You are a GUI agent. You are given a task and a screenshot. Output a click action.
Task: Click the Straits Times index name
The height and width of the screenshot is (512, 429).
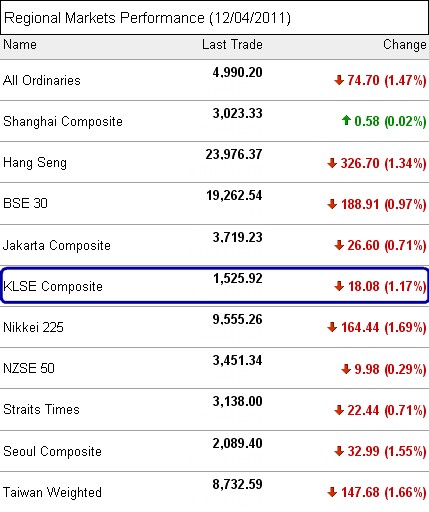click(x=41, y=409)
